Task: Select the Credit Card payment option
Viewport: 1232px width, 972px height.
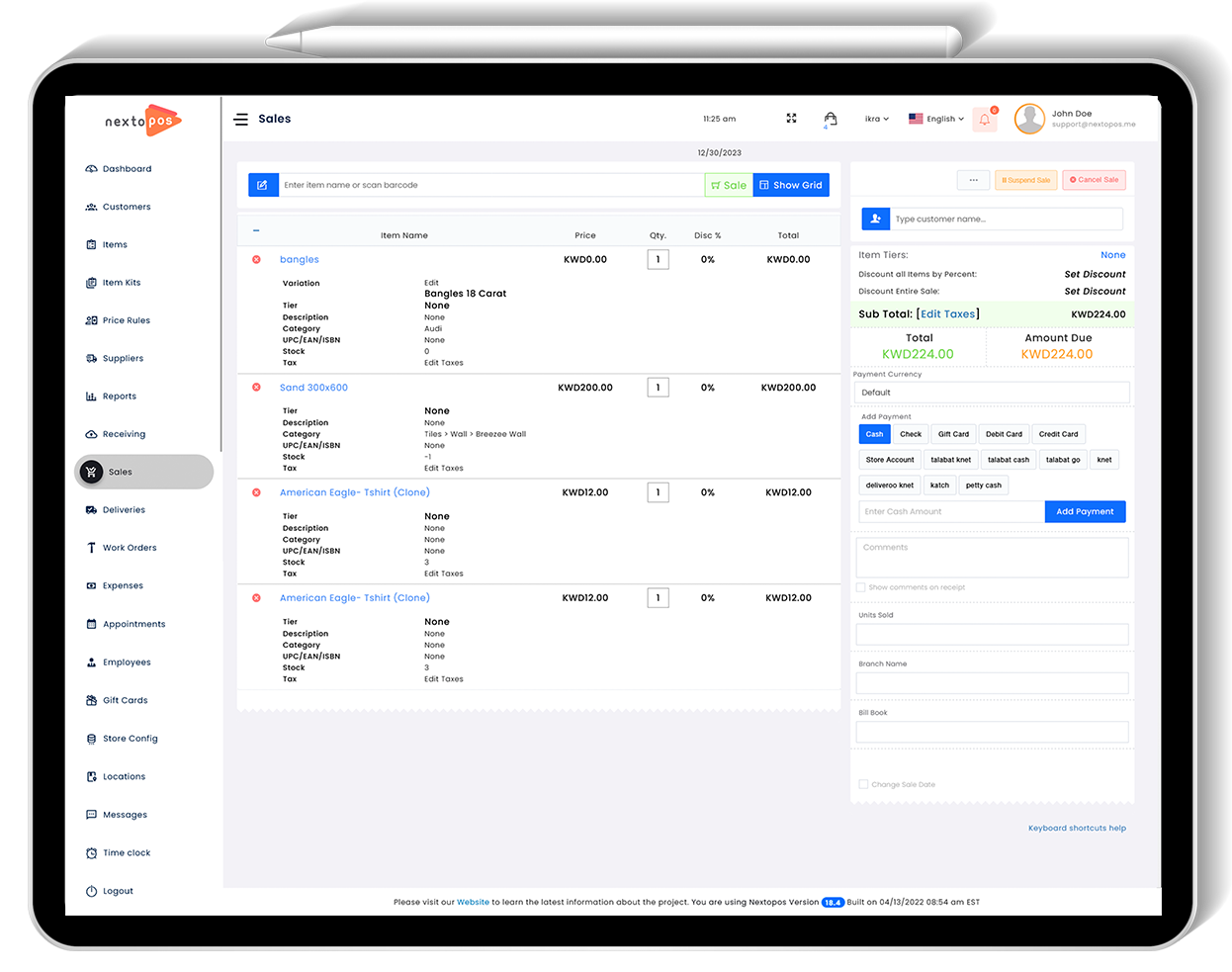Action: pos(1058,434)
